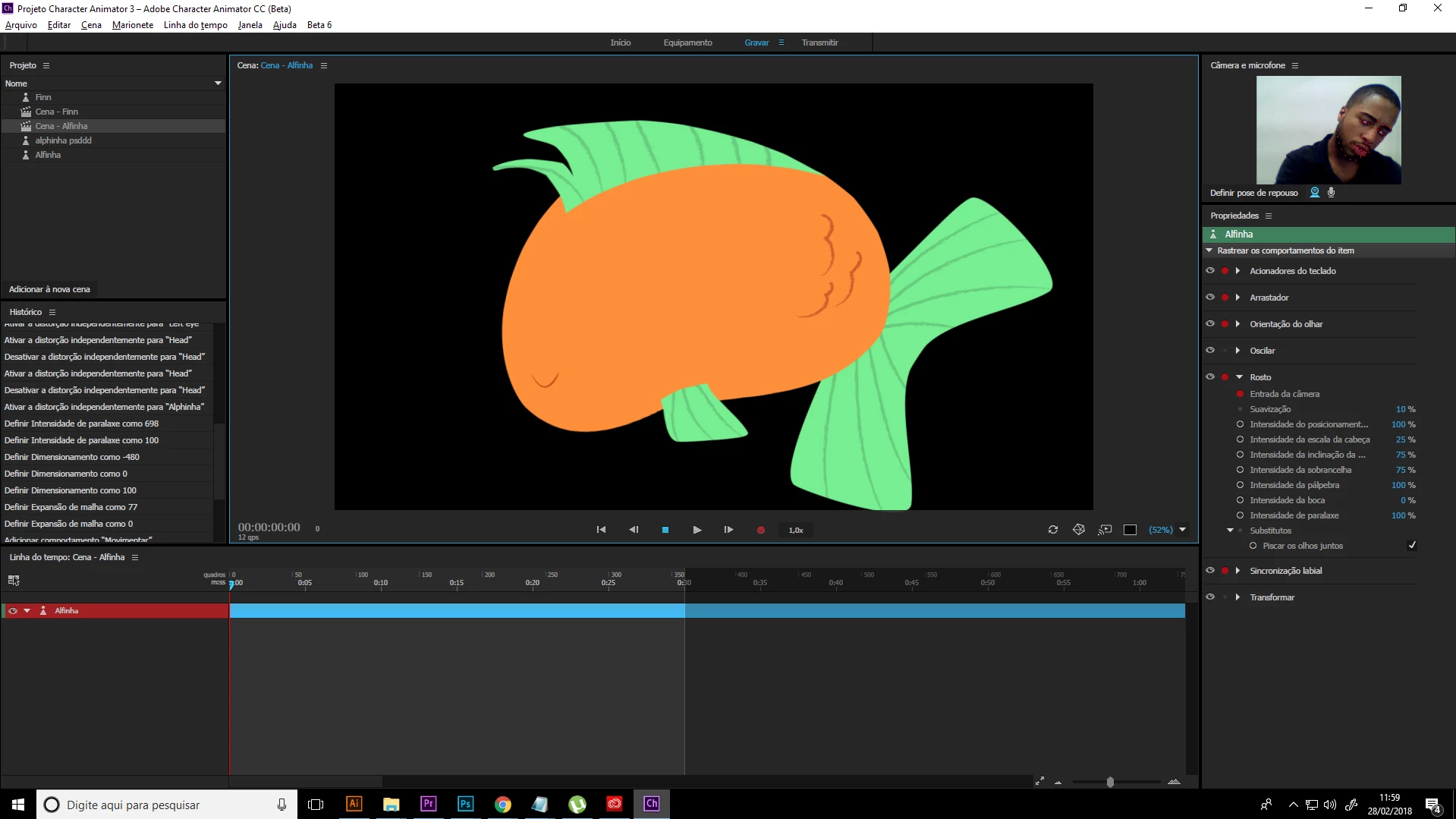
Task: Click the refresh scene icon
Action: click(x=1053, y=530)
